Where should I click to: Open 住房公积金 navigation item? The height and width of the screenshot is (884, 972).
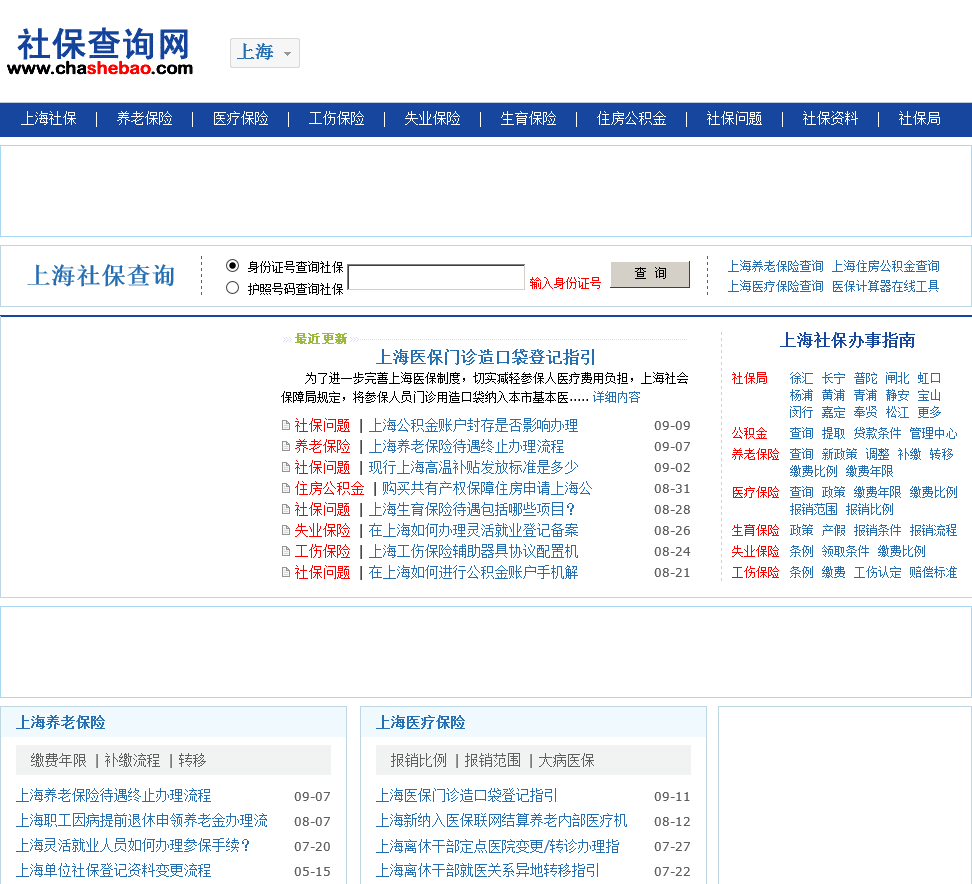click(631, 119)
